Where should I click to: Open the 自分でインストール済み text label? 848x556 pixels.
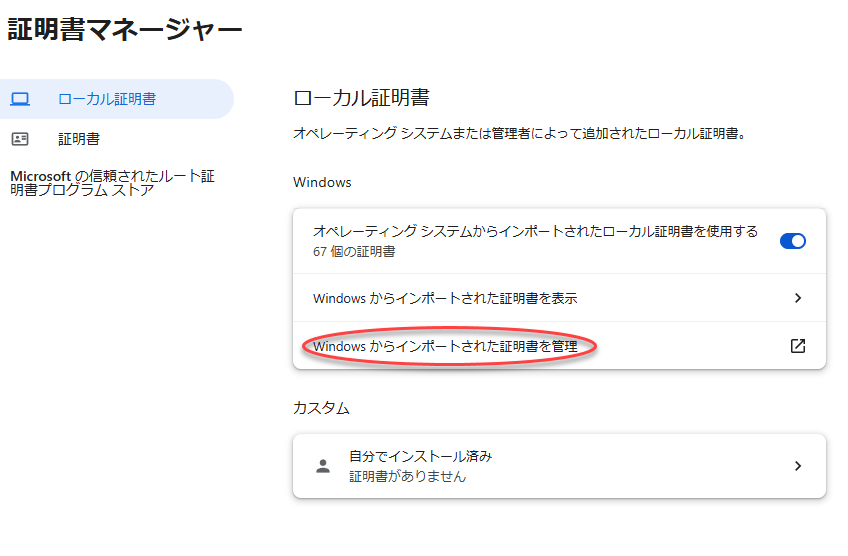pos(420,456)
